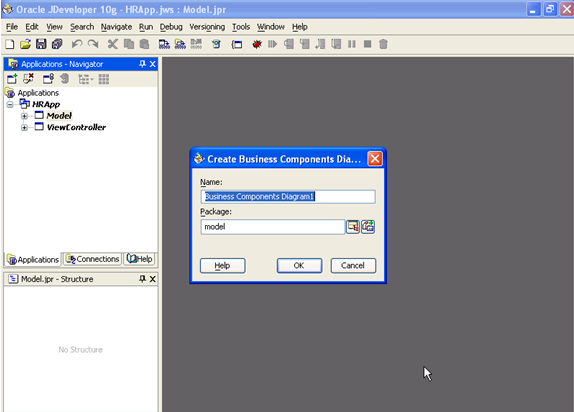Switch to the Connections tab
This screenshot has height=412, width=574.
[93, 259]
